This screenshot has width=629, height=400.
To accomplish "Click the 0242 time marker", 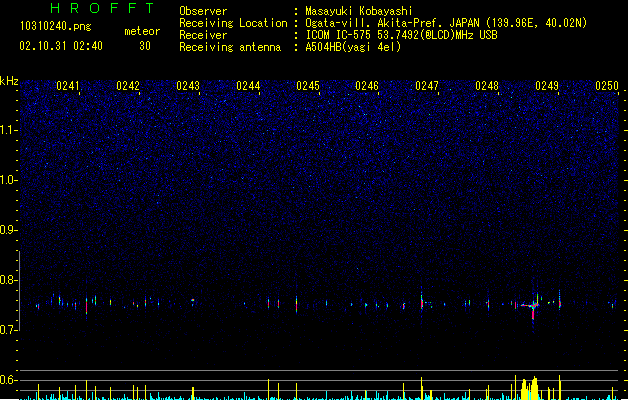I will [128, 86].
